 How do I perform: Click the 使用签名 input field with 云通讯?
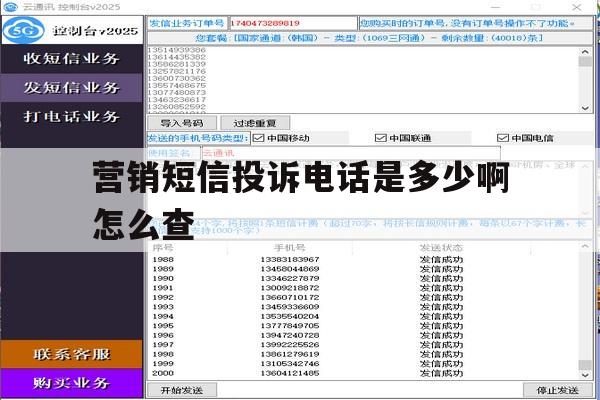point(351,153)
